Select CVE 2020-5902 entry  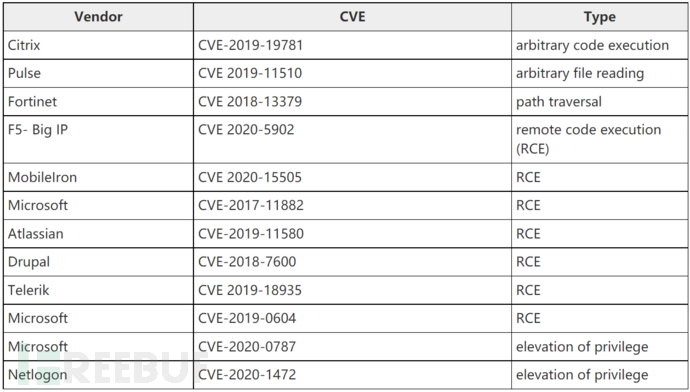click(246, 130)
